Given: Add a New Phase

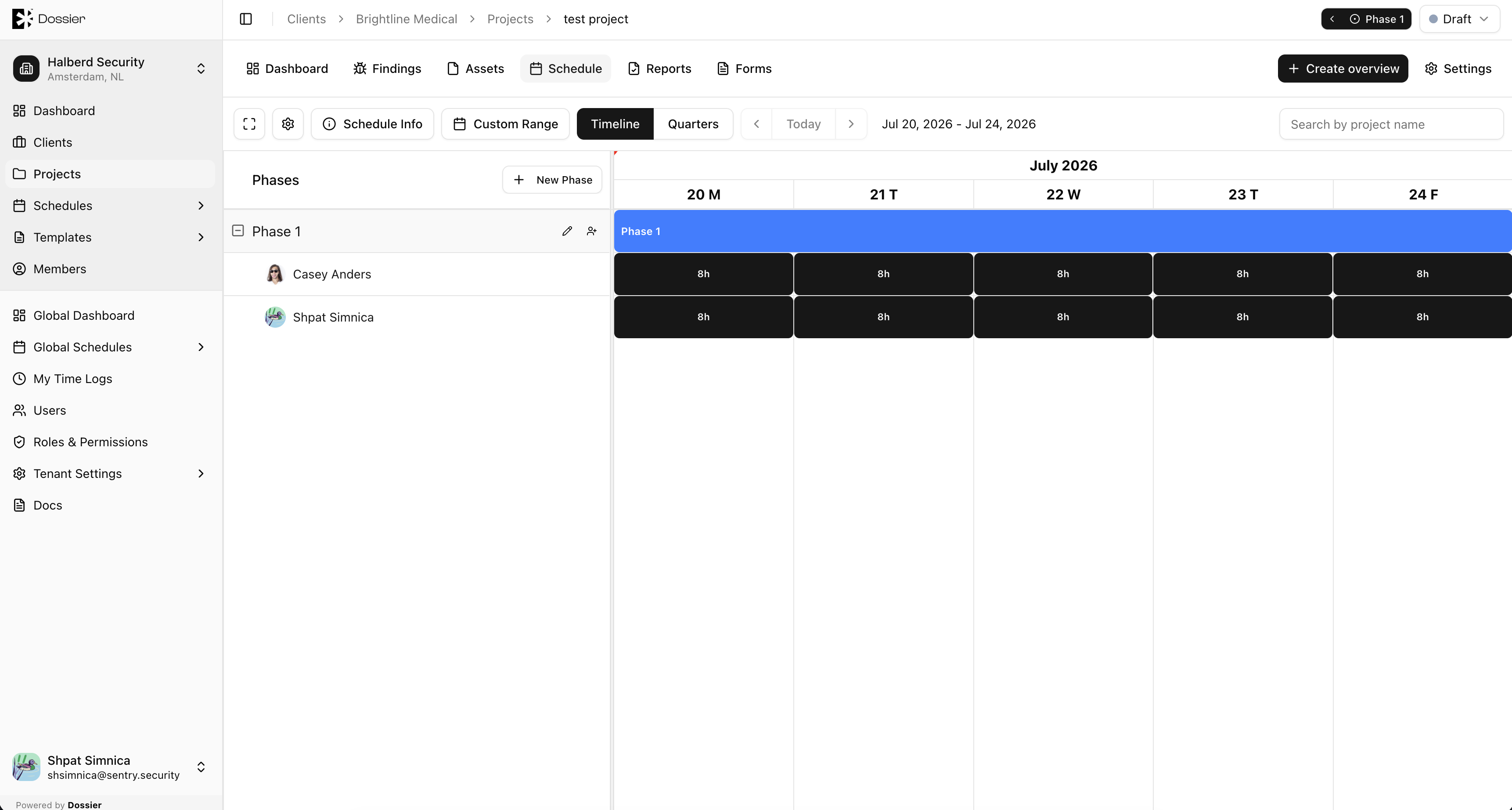Looking at the screenshot, I should 552,180.
